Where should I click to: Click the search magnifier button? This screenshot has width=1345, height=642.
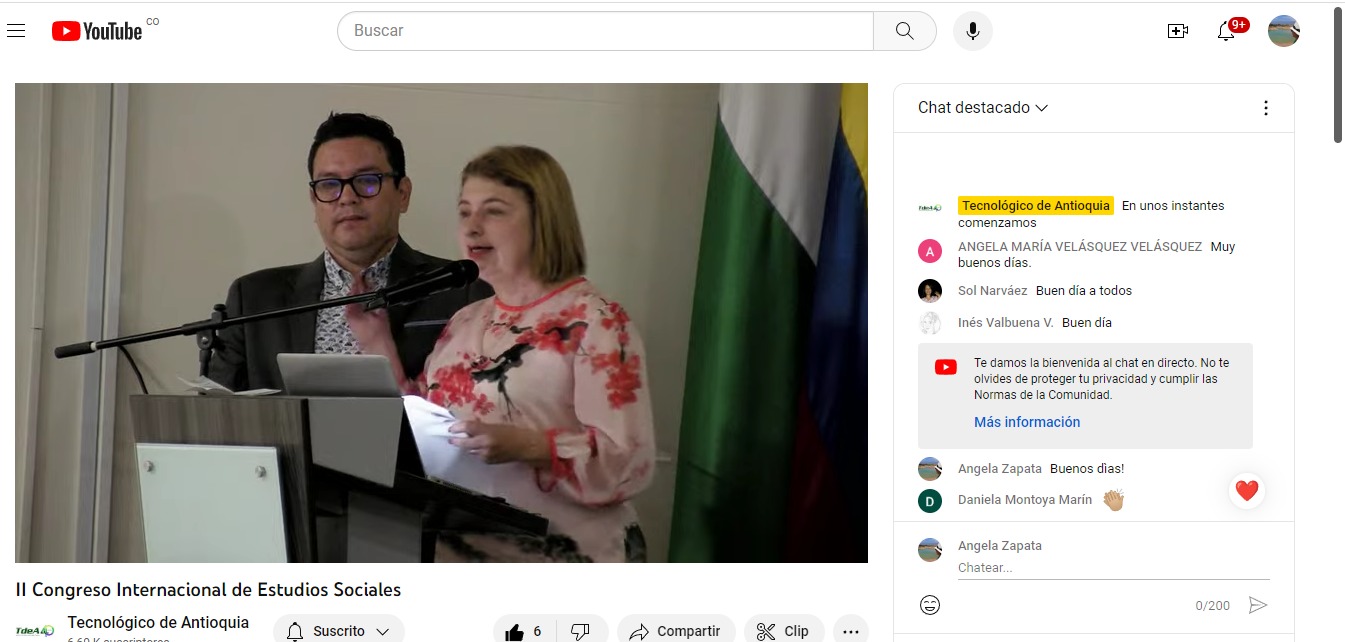pos(904,31)
